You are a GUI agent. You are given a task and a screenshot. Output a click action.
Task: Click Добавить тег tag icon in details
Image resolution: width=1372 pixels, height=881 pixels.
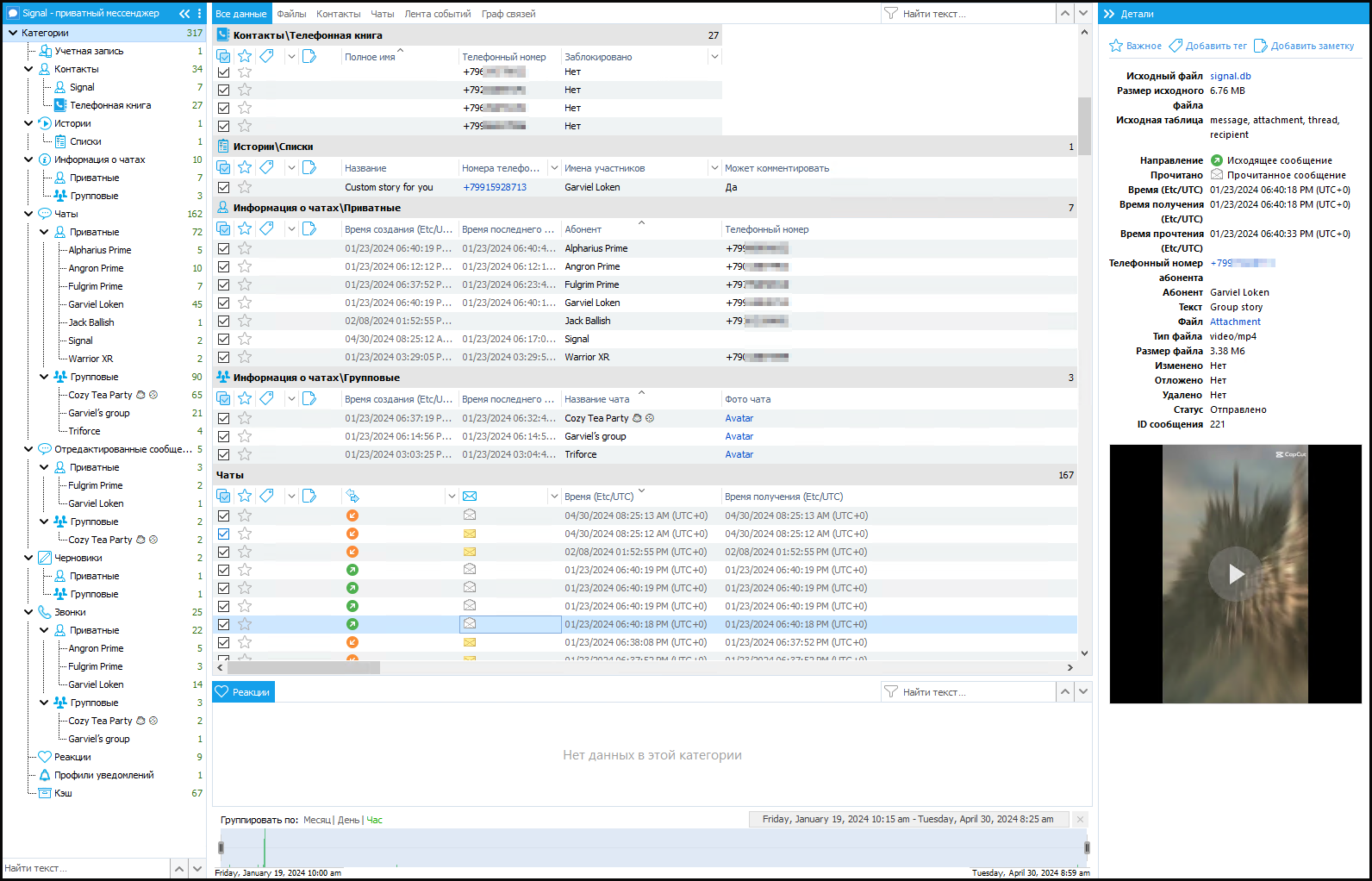pos(1176,46)
